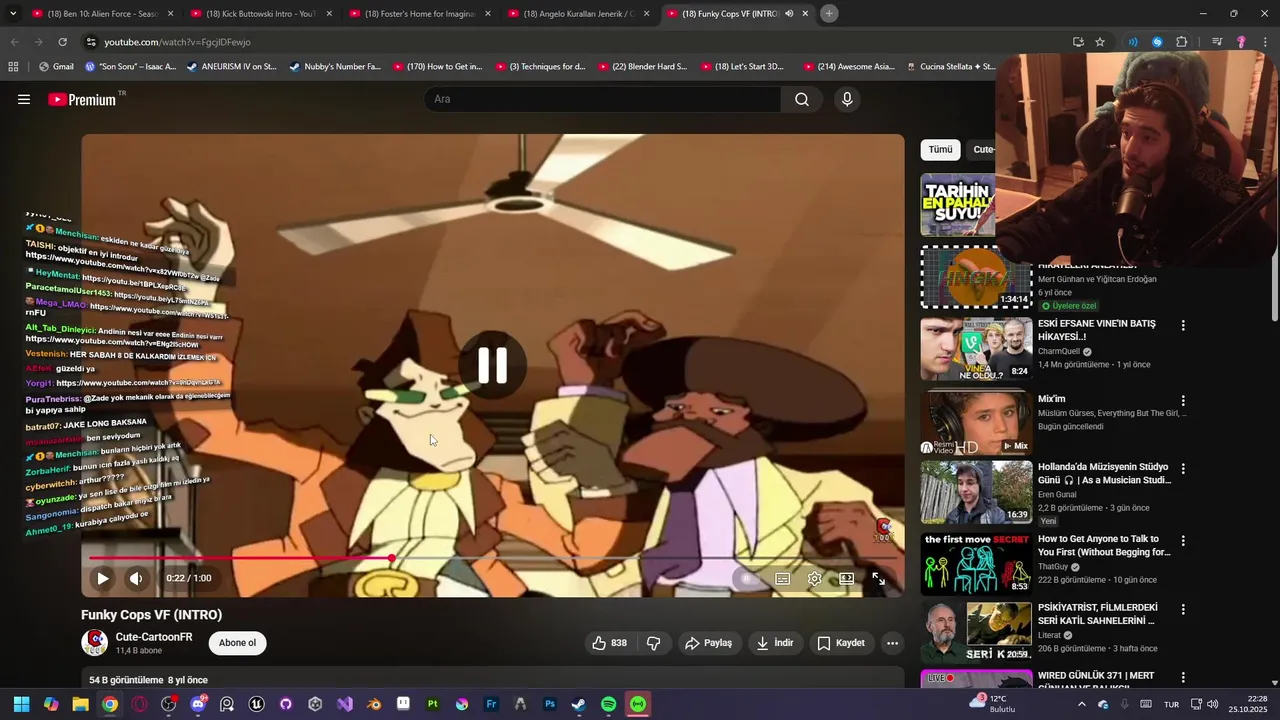Mute the Funky Cops tab via speaker icon
1280x720 pixels.
coord(789,14)
